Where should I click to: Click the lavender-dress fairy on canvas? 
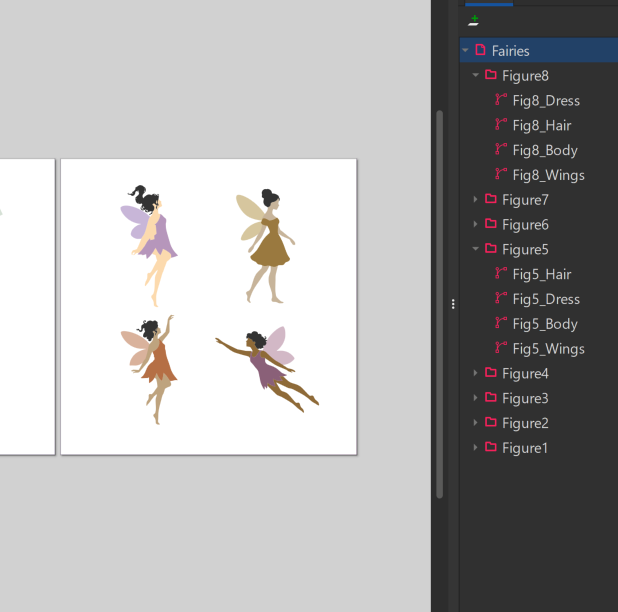pos(149,246)
